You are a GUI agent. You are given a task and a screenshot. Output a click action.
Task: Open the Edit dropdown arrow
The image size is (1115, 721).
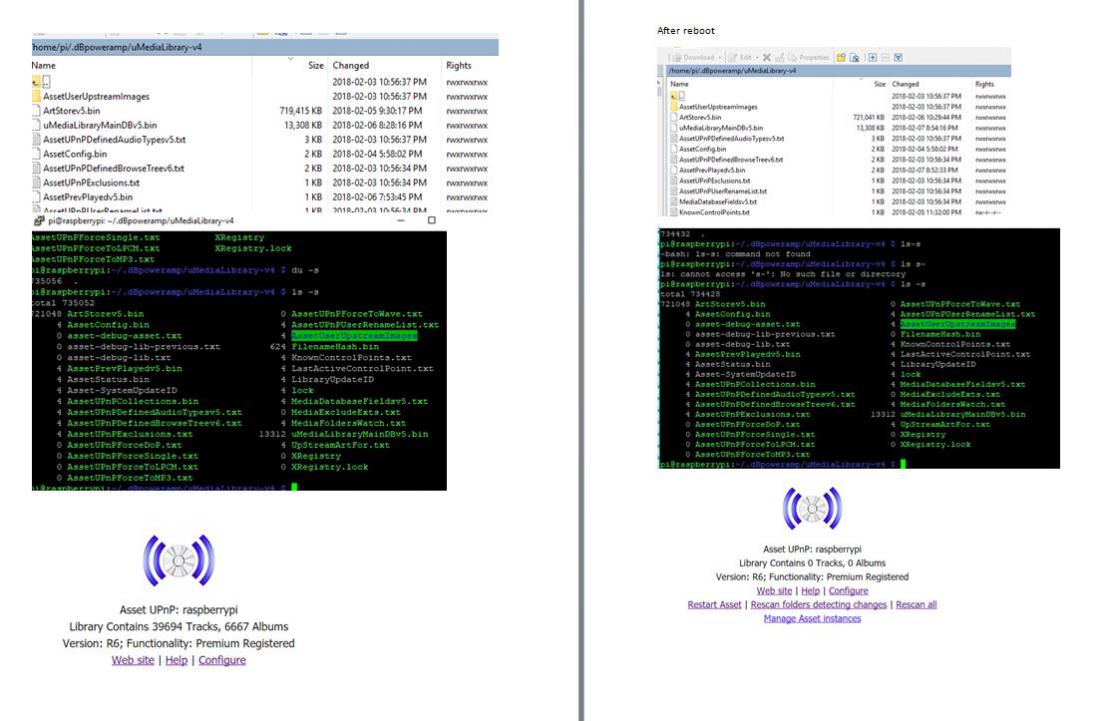click(x=756, y=57)
